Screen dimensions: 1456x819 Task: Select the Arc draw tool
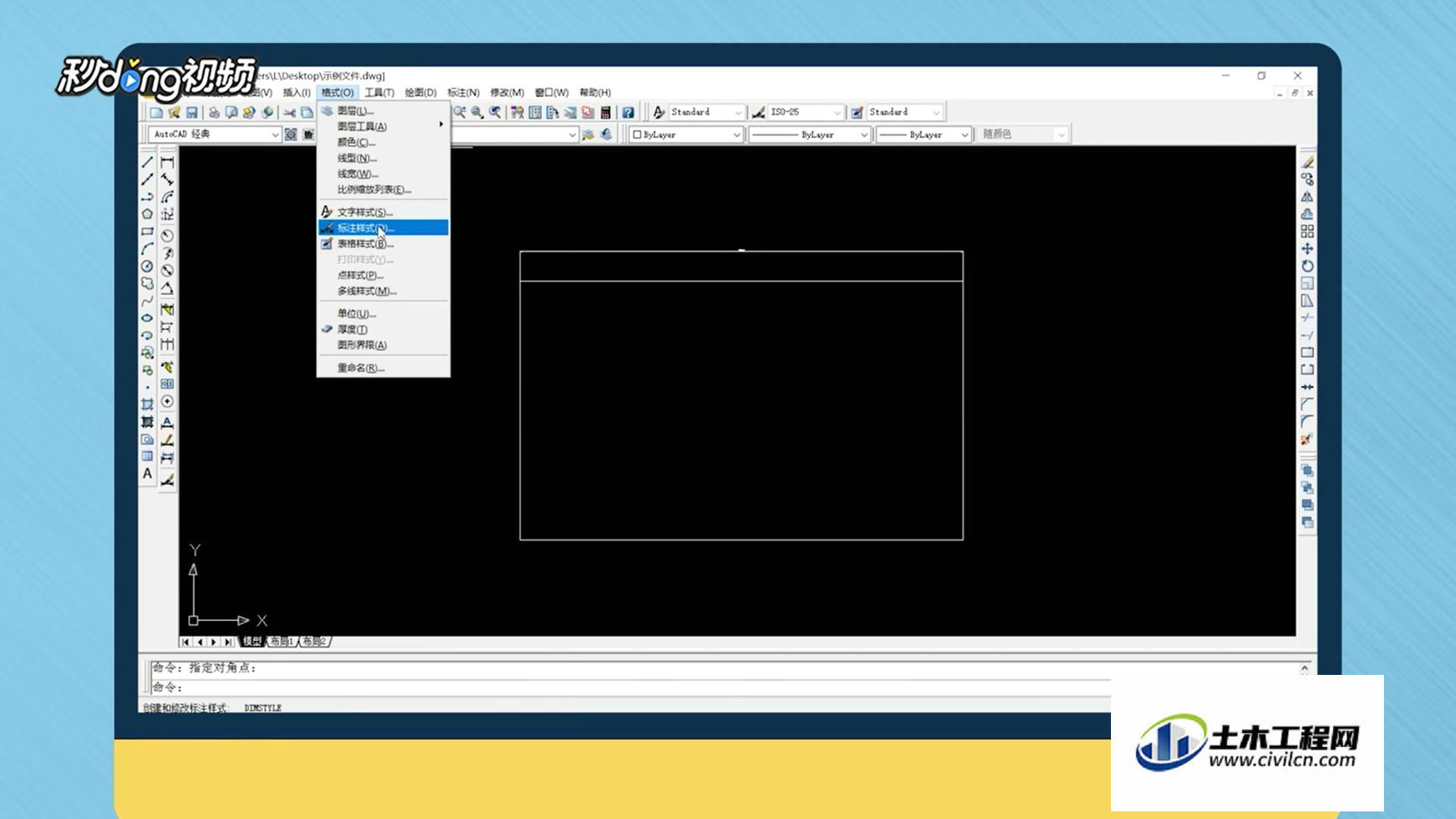point(147,249)
